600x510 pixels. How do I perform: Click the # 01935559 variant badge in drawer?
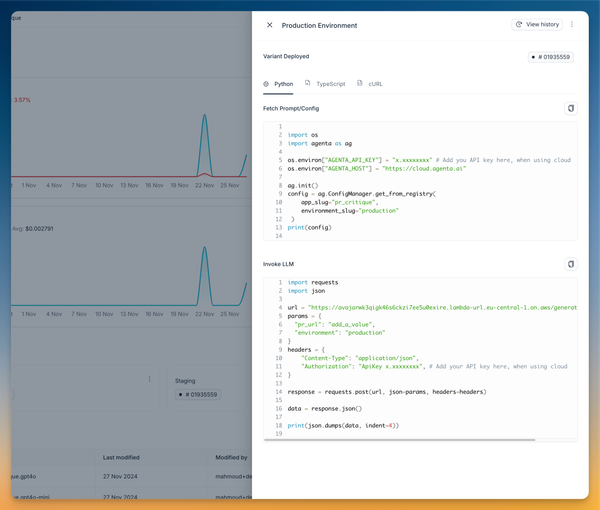pos(551,57)
